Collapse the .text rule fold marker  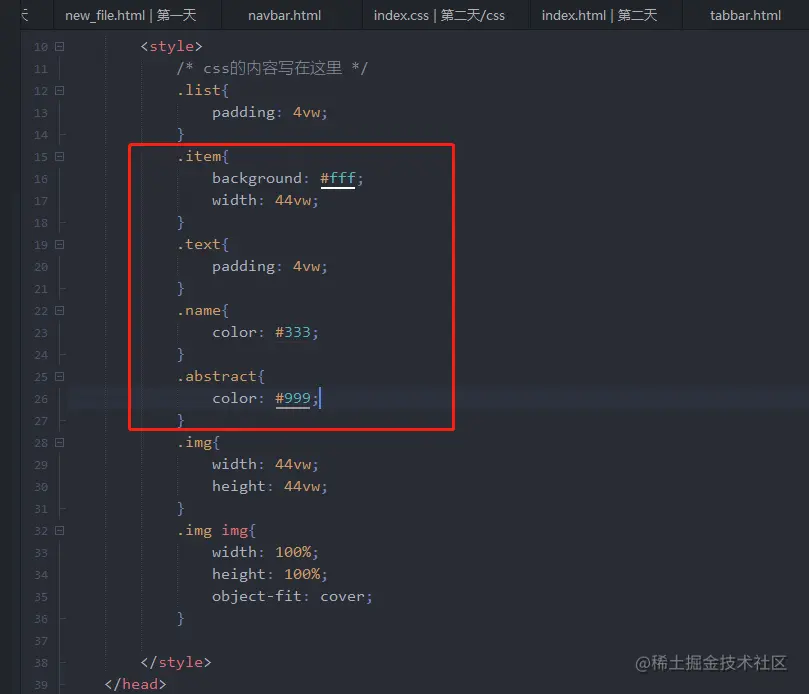[60, 245]
